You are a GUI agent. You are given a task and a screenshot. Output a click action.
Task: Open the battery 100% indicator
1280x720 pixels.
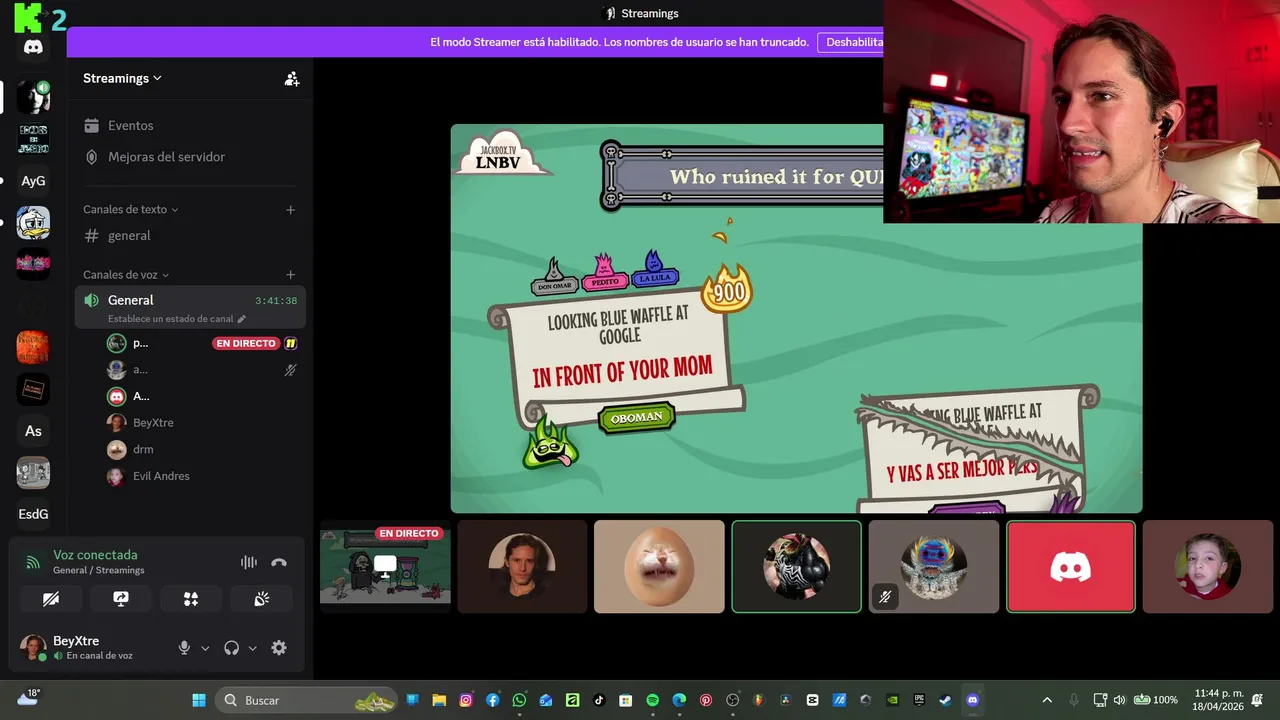tap(1155, 700)
